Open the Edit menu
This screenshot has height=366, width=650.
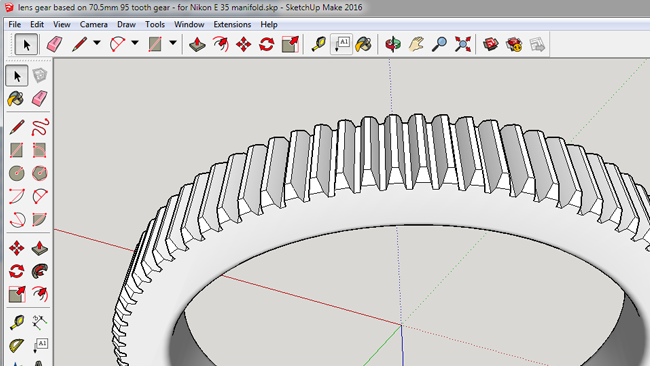37,24
